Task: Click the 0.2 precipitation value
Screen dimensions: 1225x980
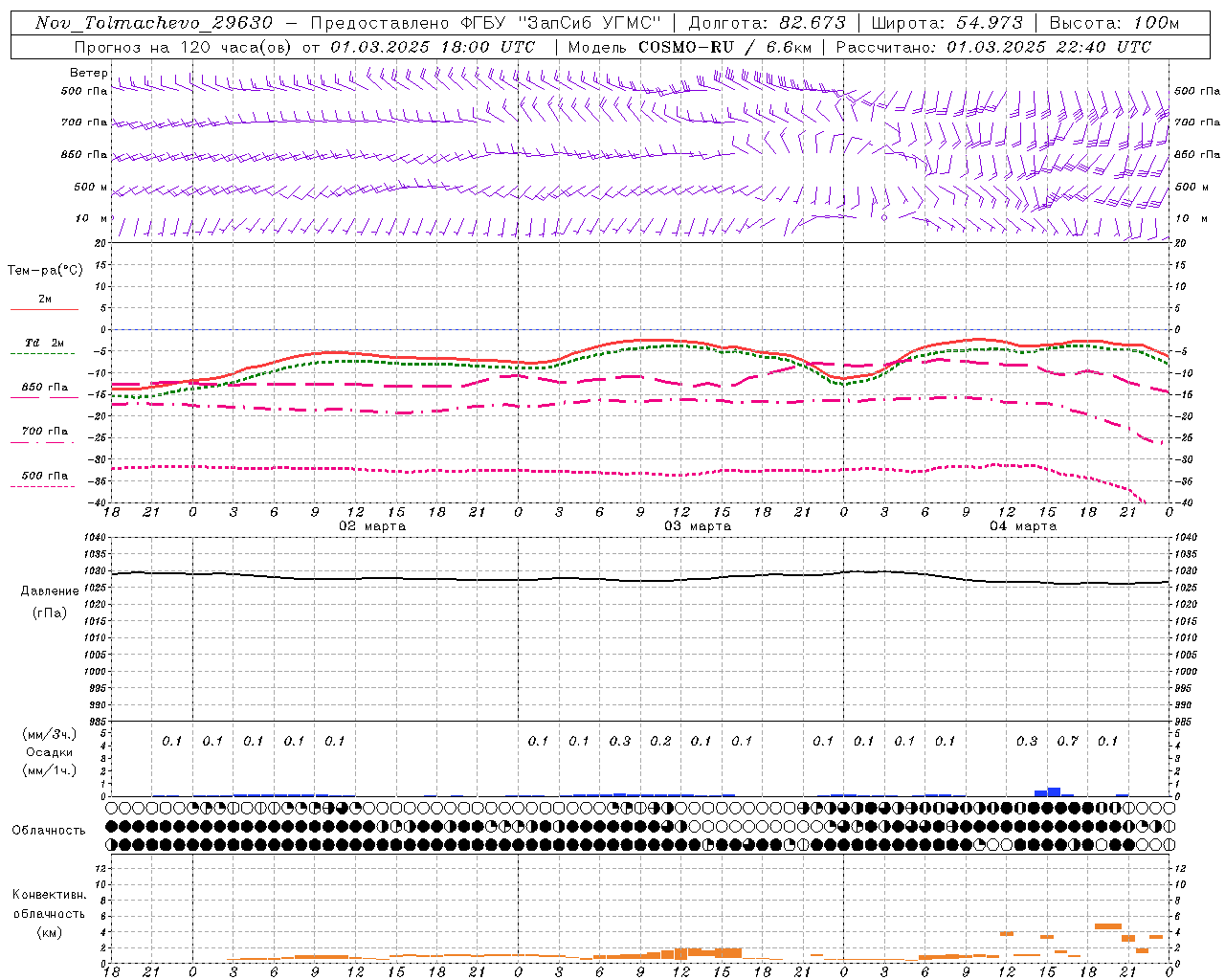Action: [660, 741]
